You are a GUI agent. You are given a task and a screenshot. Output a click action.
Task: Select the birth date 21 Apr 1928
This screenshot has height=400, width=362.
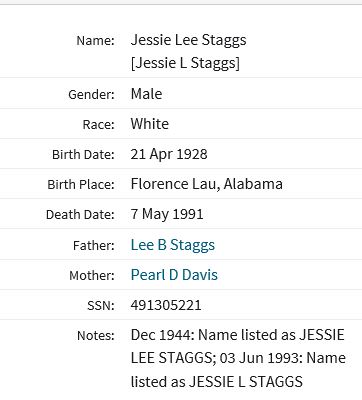click(x=169, y=154)
